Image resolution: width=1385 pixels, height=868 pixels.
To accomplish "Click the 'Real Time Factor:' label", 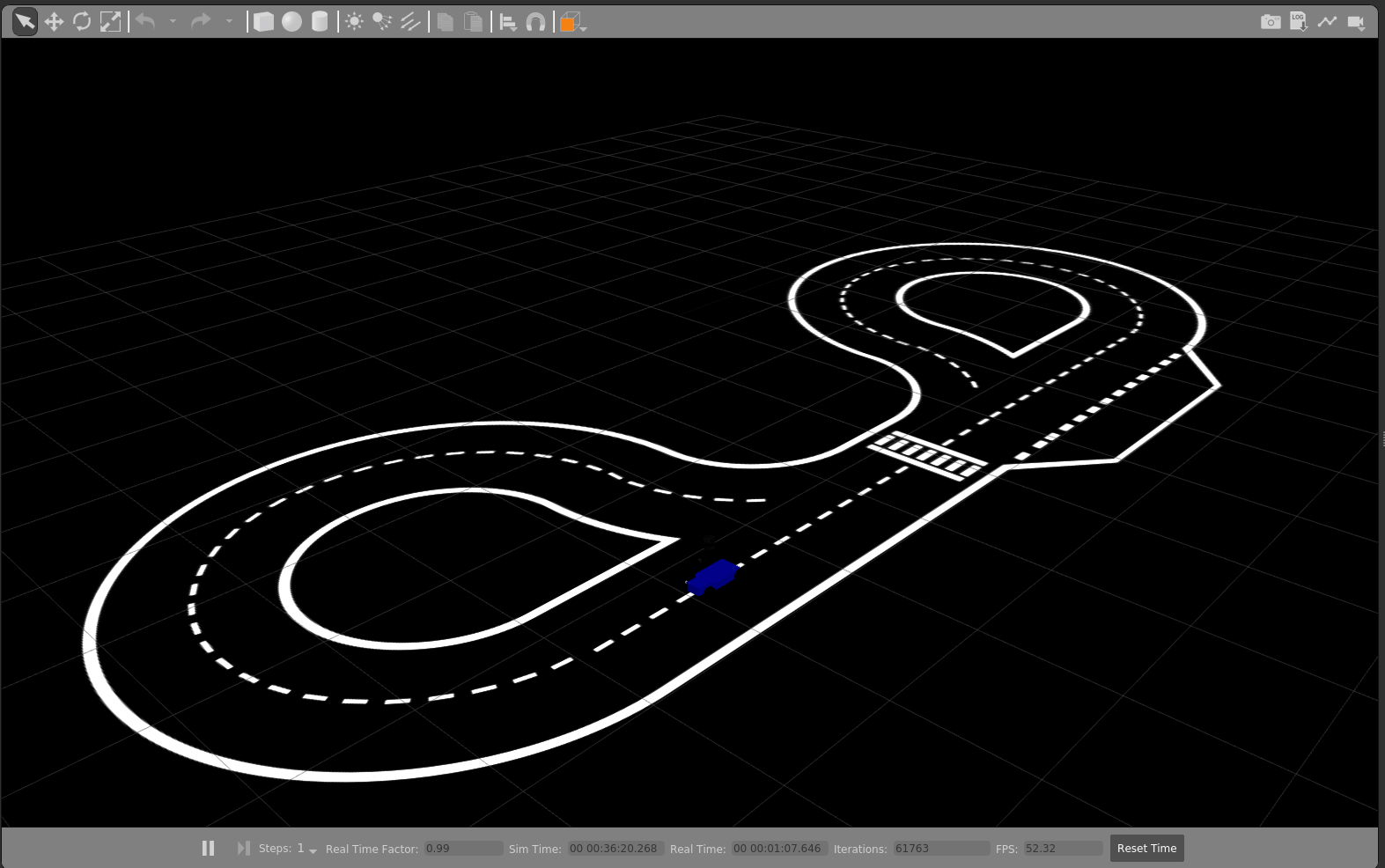I will (372, 849).
